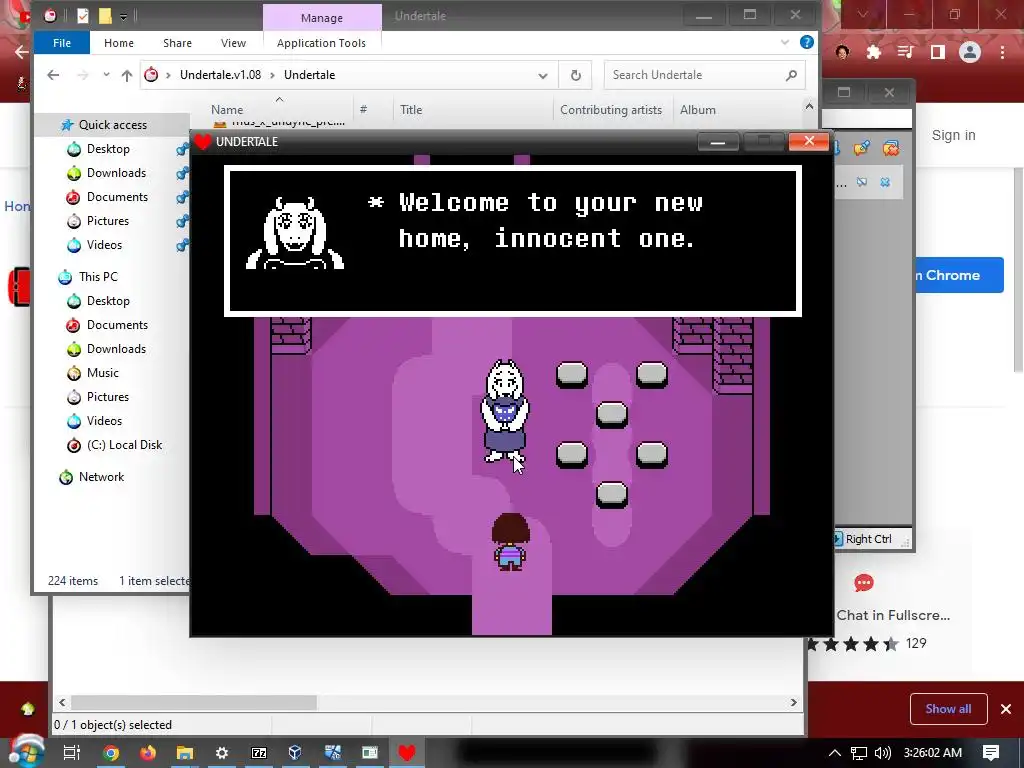Image resolution: width=1024 pixels, height=768 pixels.
Task: Launch Chrome from taskbar
Action: point(111,753)
